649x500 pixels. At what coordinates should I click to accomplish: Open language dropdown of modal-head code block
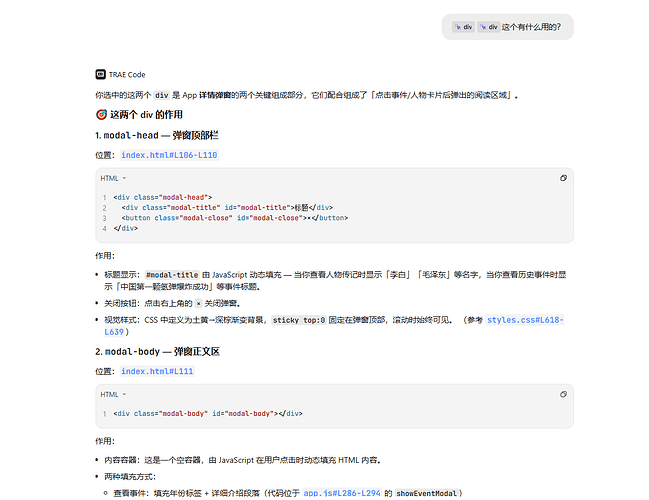113,178
